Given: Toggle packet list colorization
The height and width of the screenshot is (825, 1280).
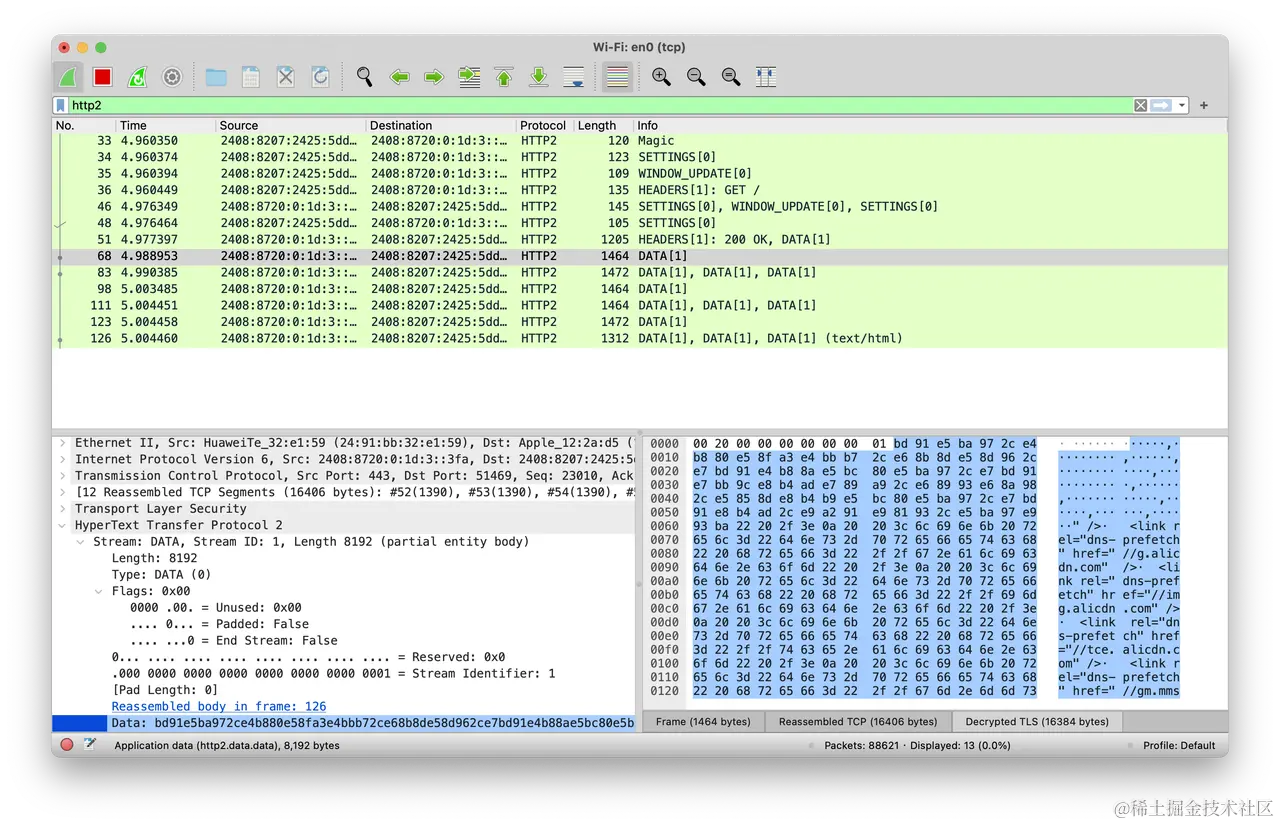Looking at the screenshot, I should point(617,77).
